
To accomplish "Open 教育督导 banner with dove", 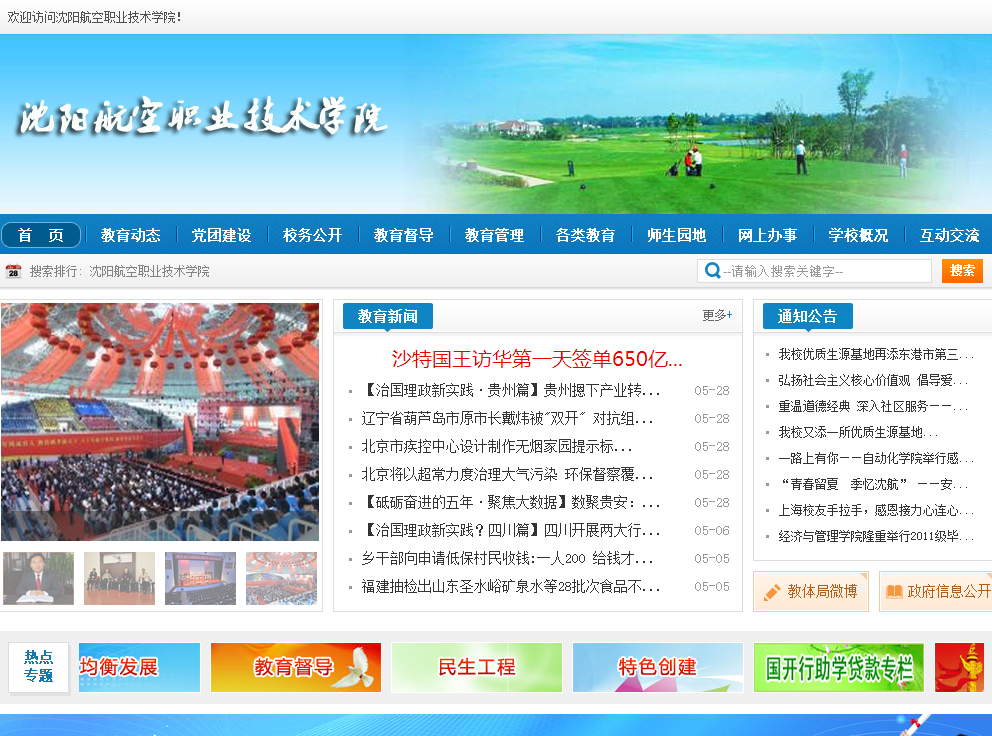I will (x=295, y=667).
